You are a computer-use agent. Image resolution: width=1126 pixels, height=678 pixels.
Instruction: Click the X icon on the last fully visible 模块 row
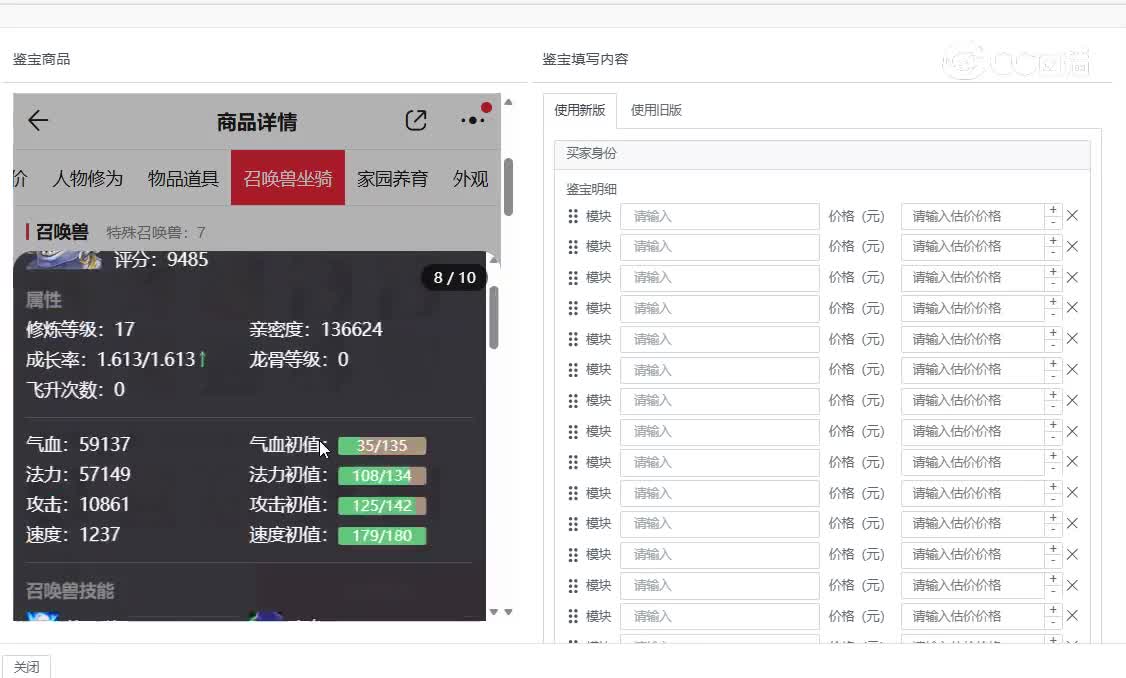pos(1072,616)
